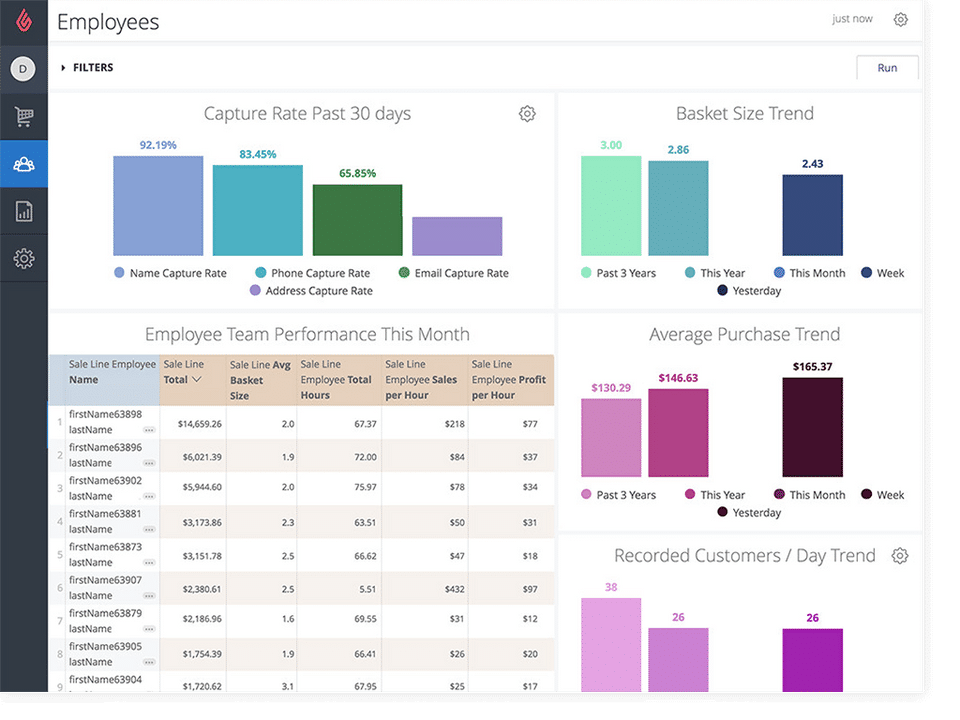Toggle Address Capture Rate legend item
This screenshot has width=960, height=720.
312,291
